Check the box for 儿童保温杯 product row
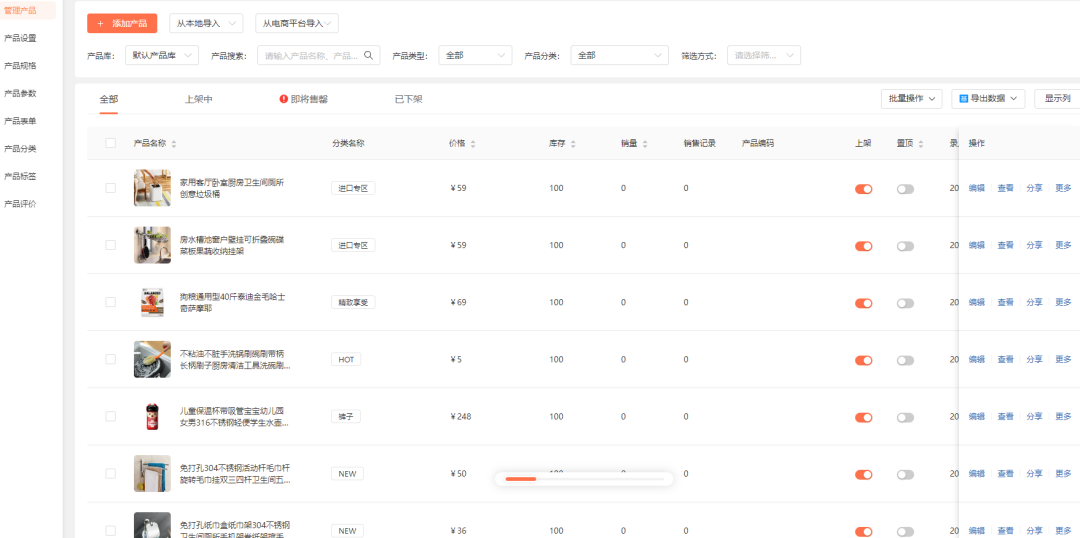This screenshot has width=1080, height=538. tap(110, 417)
